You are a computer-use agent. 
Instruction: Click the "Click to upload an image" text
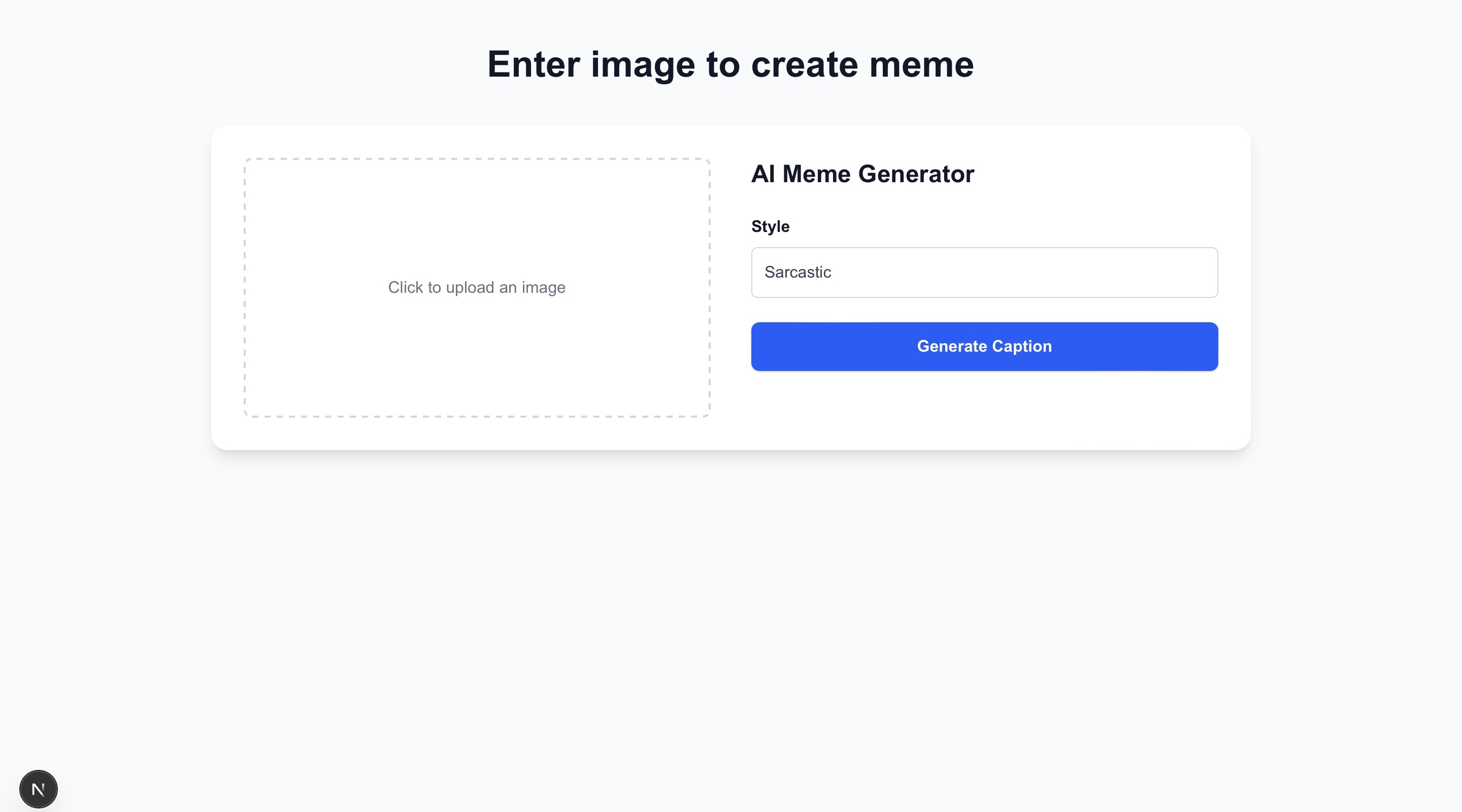(x=477, y=288)
